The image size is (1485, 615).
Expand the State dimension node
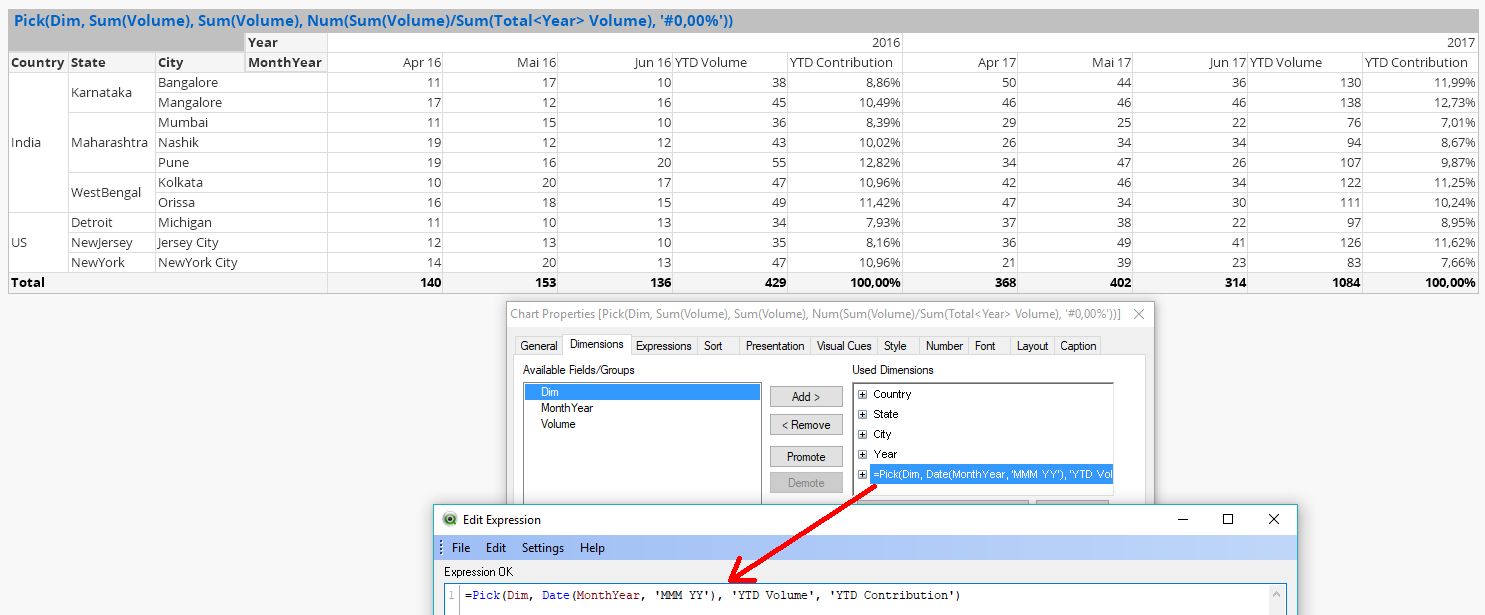[x=862, y=414]
